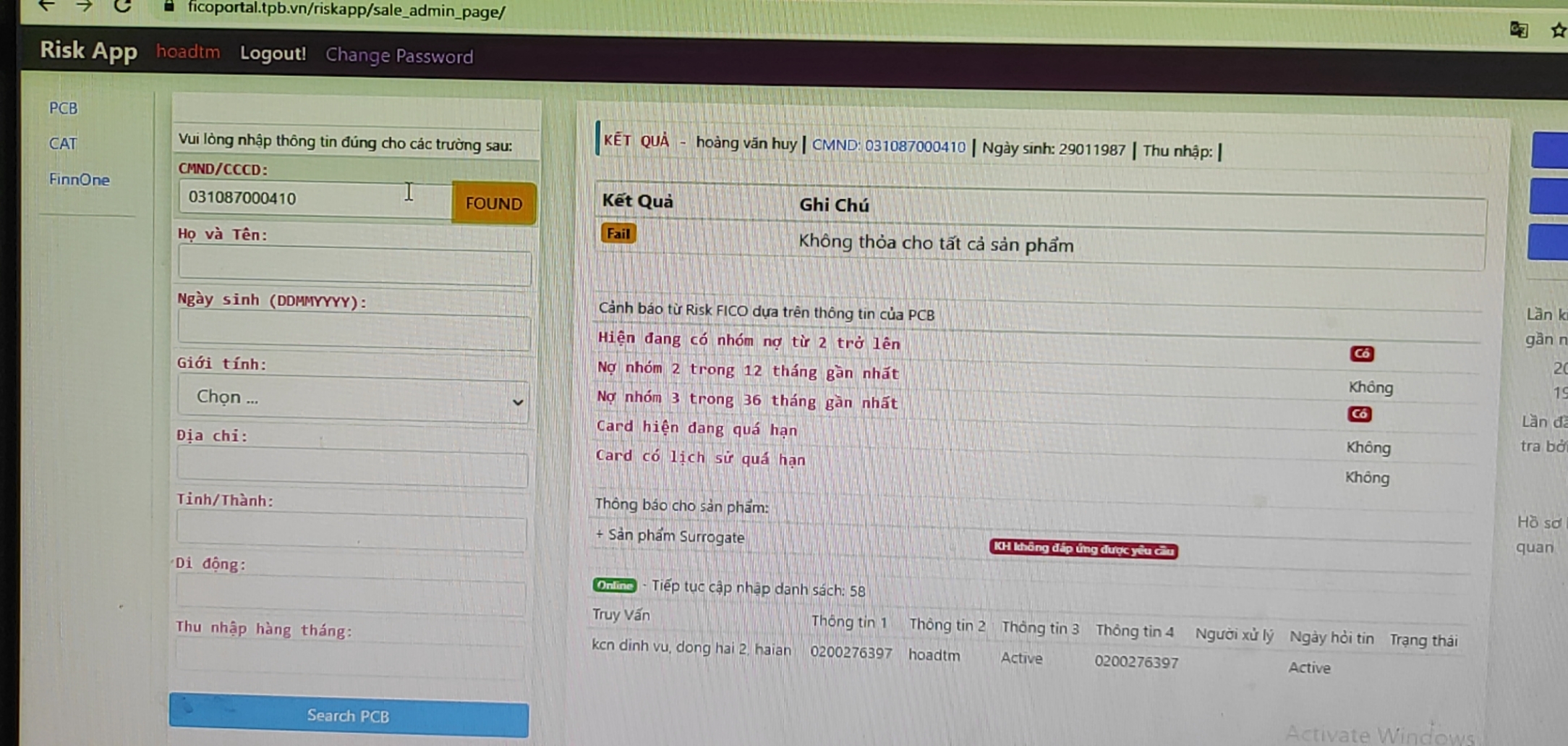Click the address bar URL

346,10
